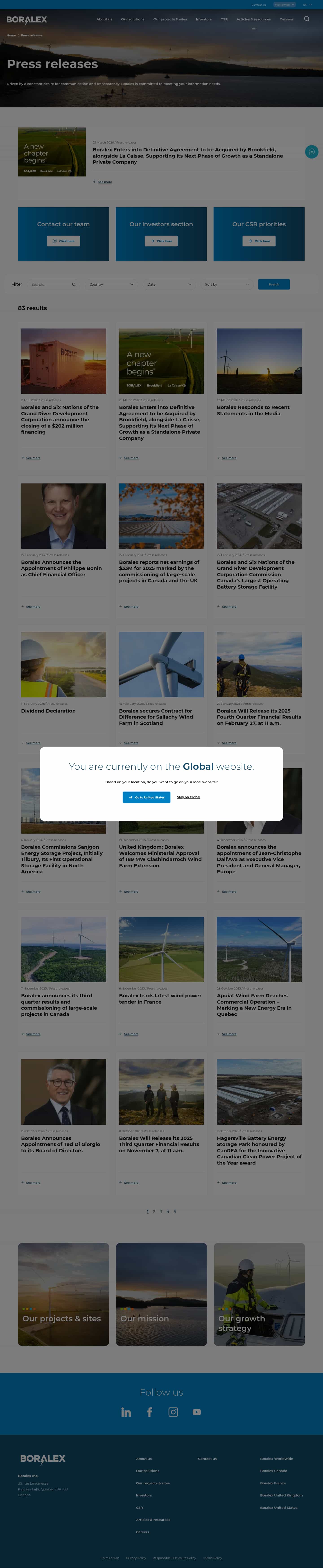This screenshot has height=1568, width=323.
Task: Open the battery container thumbnail of Grand River financing
Action: click(x=63, y=361)
